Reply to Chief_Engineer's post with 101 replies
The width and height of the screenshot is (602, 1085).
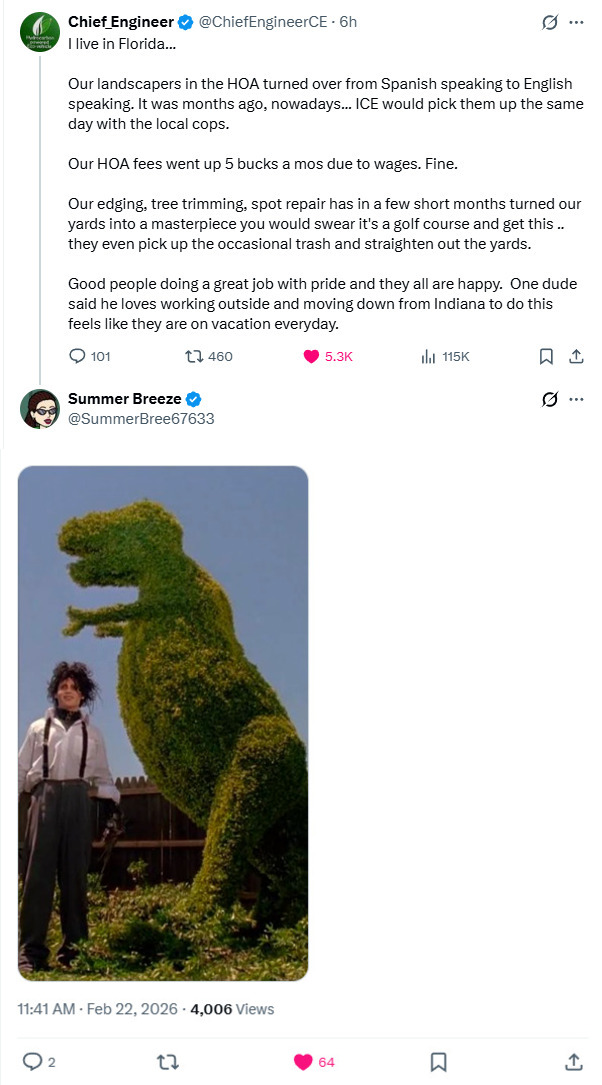(78, 356)
